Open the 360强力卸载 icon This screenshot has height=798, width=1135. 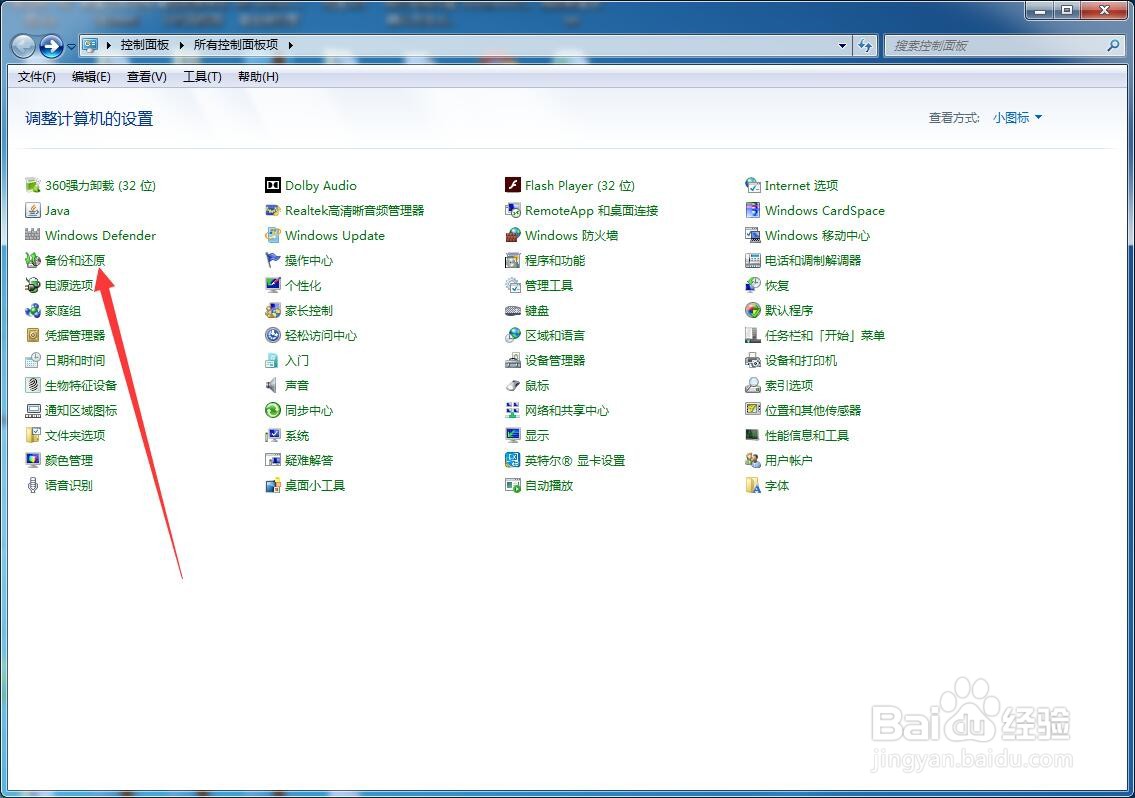pos(33,185)
